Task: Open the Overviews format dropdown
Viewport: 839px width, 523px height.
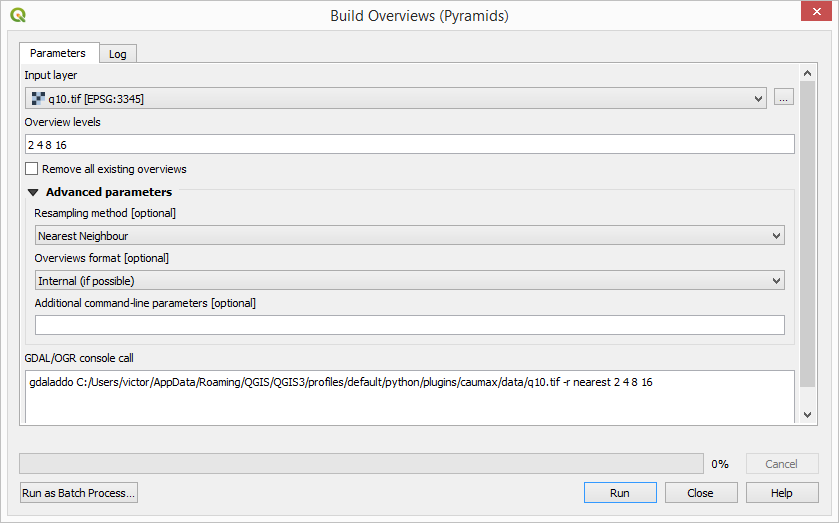Action: 410,281
